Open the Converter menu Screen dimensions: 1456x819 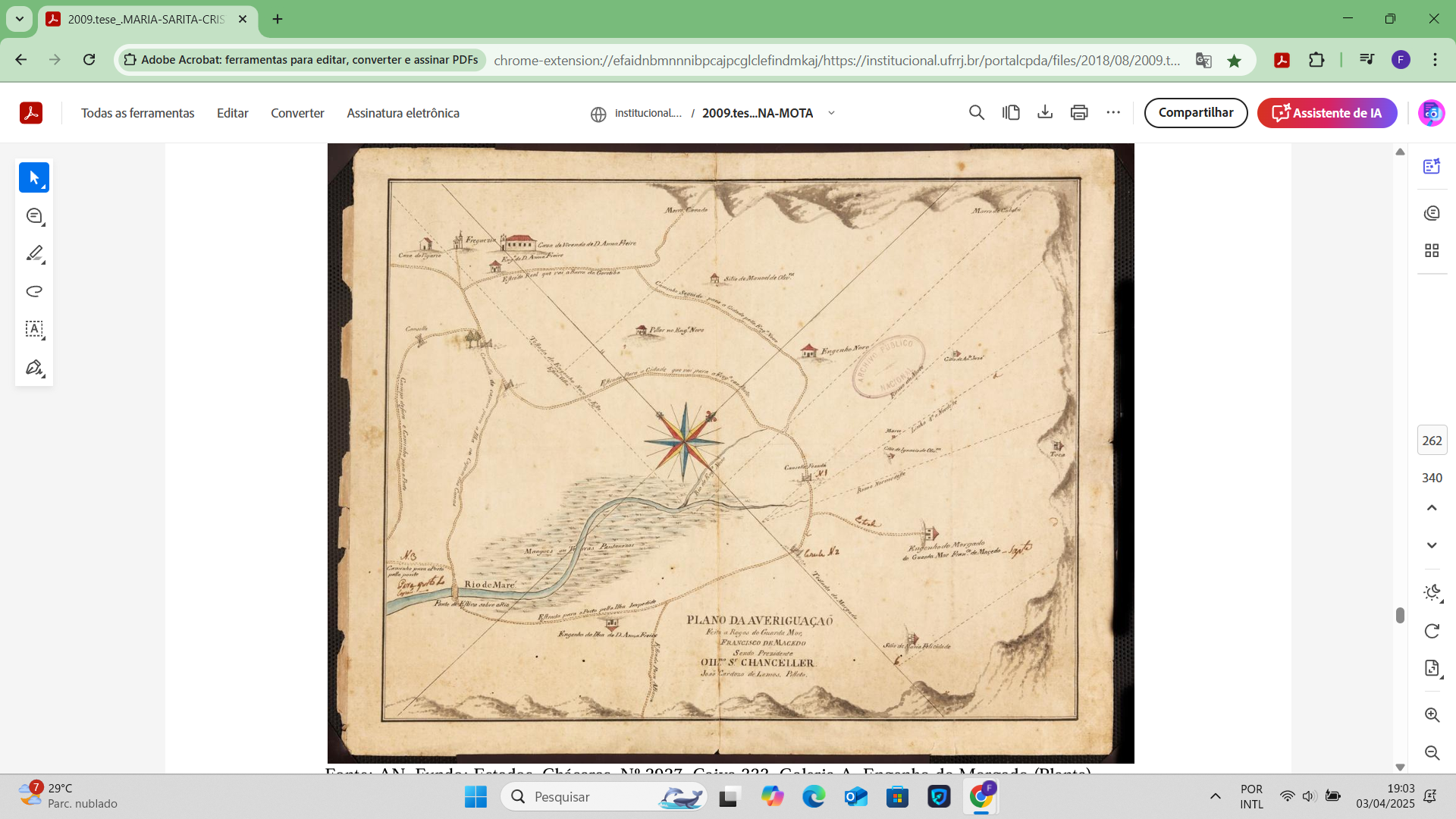pos(297,113)
